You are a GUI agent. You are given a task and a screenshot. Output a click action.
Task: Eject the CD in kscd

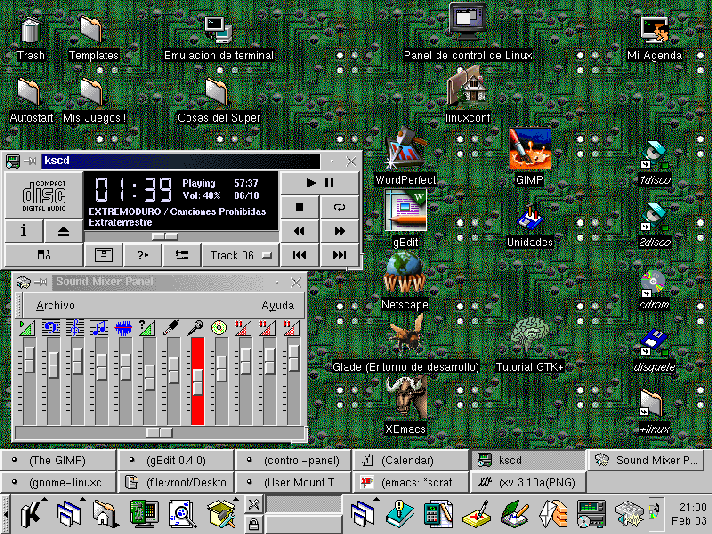tap(63, 230)
